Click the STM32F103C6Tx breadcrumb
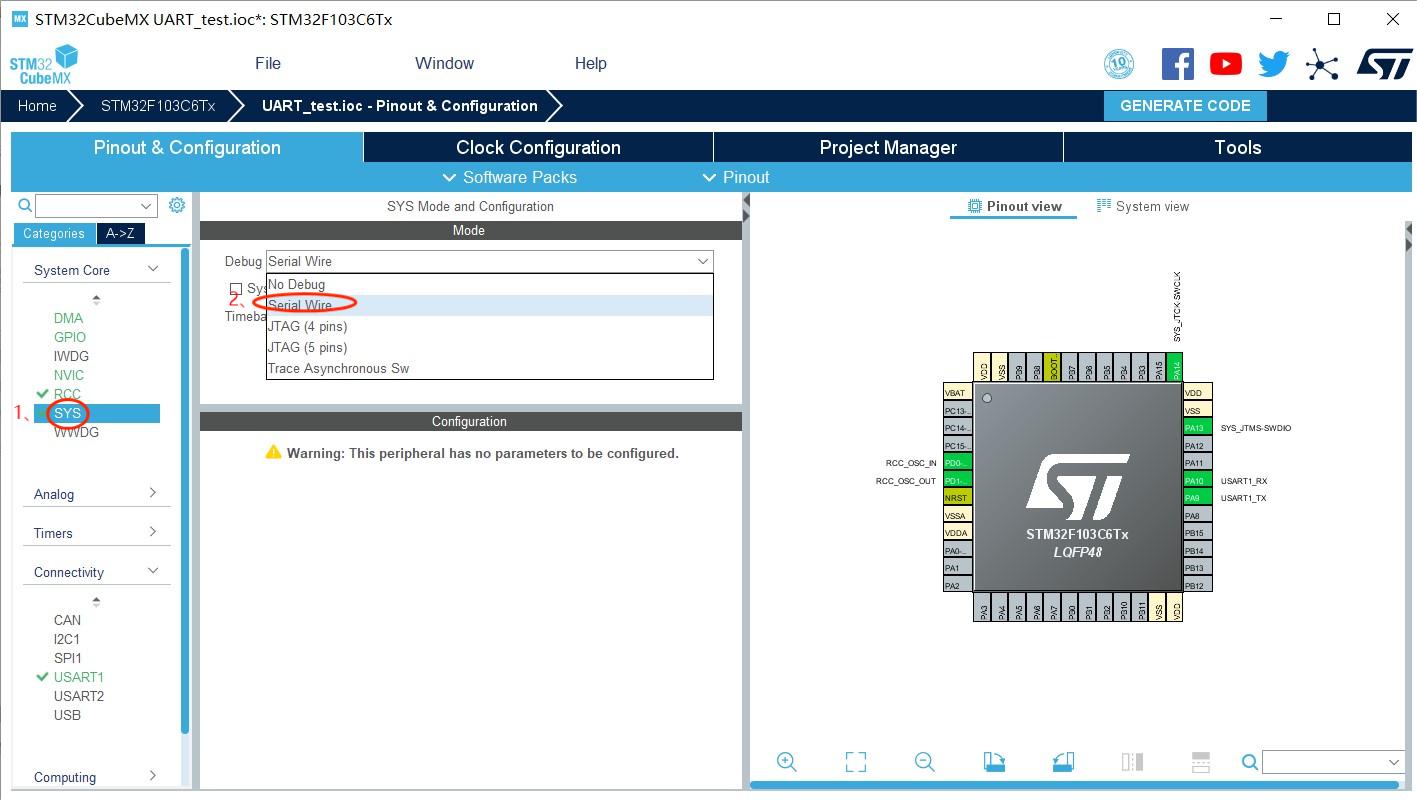 [158, 106]
